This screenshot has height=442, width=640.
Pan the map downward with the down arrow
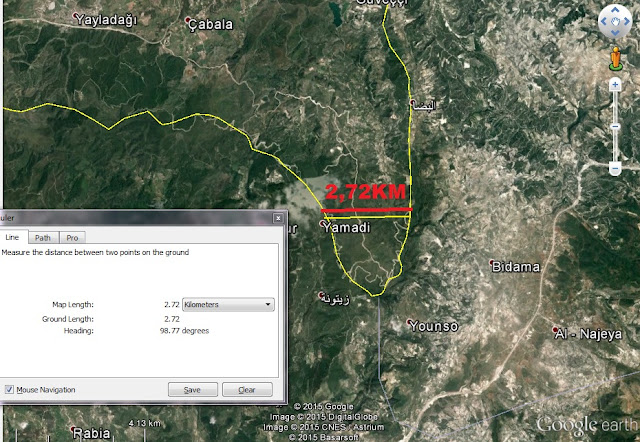click(x=615, y=33)
